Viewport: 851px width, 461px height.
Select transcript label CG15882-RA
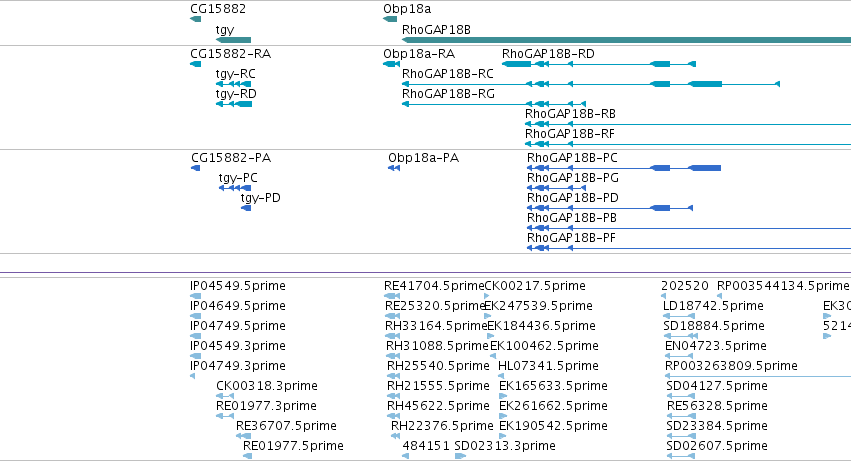pos(230,54)
